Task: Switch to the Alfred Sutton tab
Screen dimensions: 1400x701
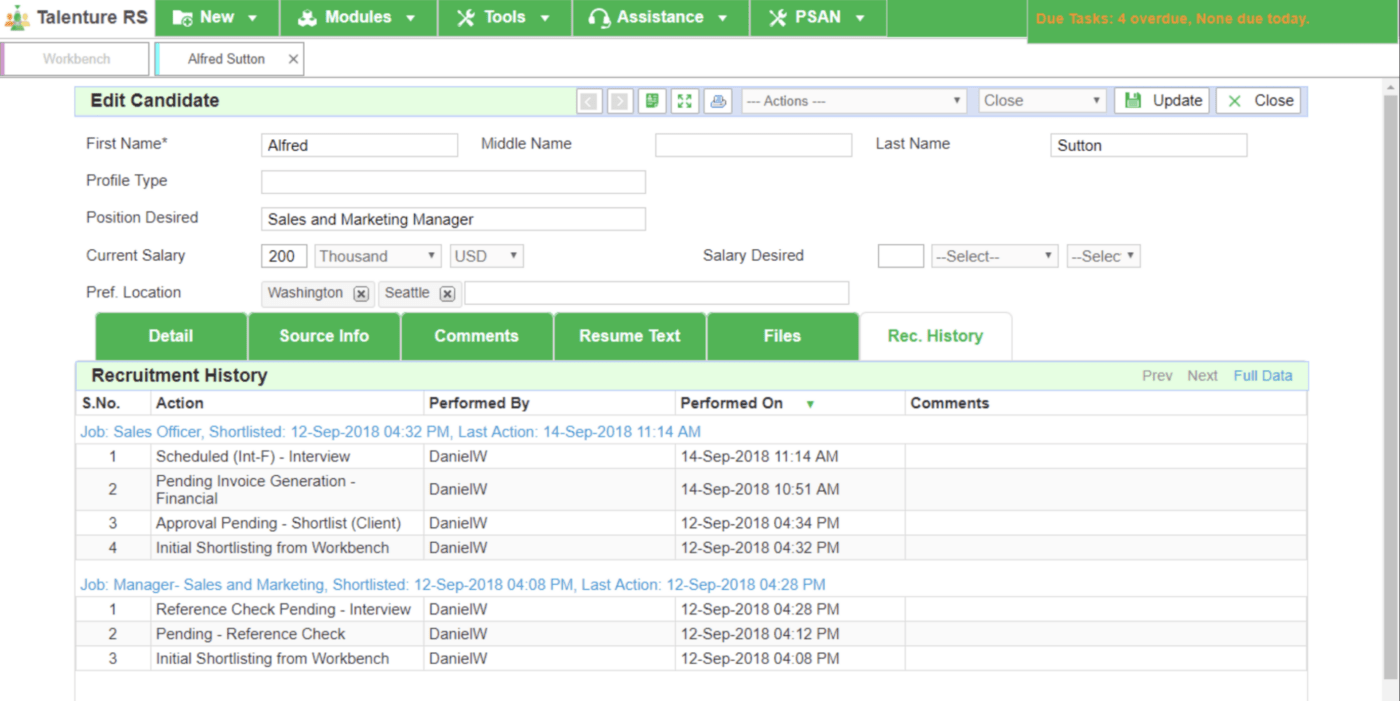Action: [226, 59]
